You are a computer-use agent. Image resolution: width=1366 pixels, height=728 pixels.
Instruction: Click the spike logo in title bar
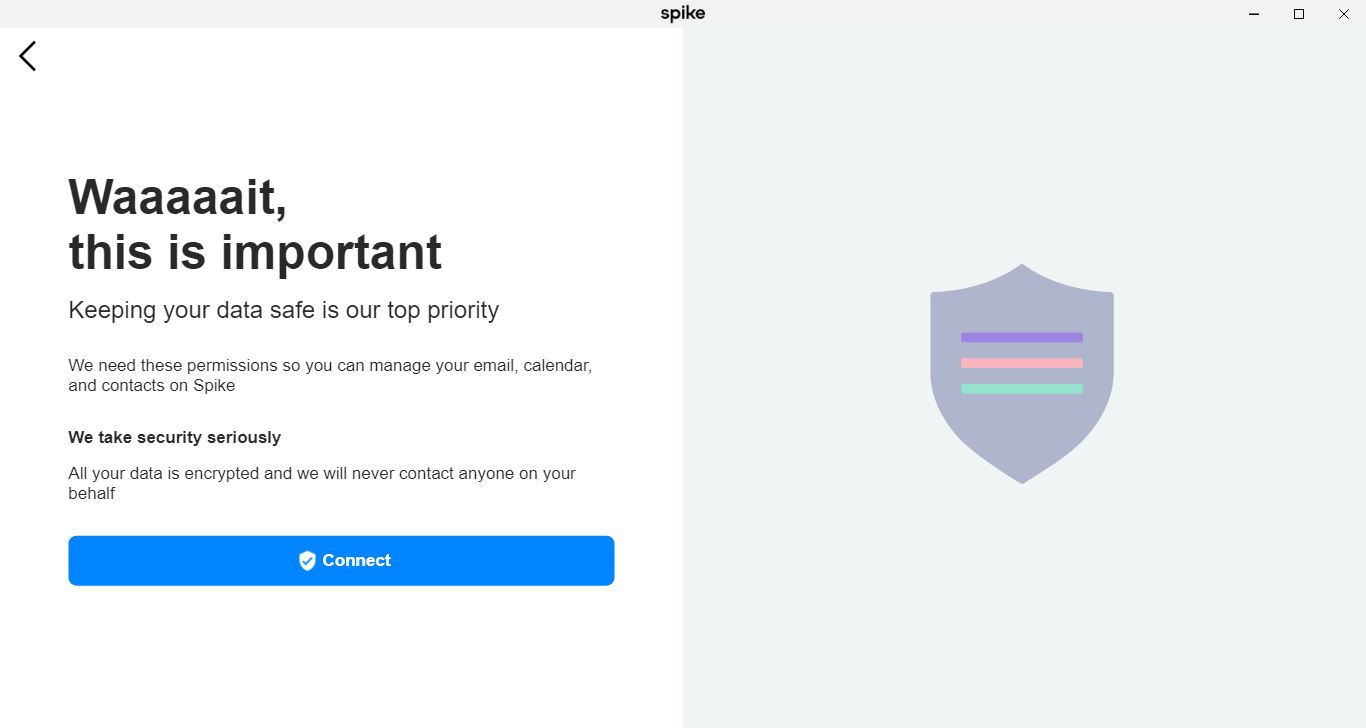coord(683,14)
